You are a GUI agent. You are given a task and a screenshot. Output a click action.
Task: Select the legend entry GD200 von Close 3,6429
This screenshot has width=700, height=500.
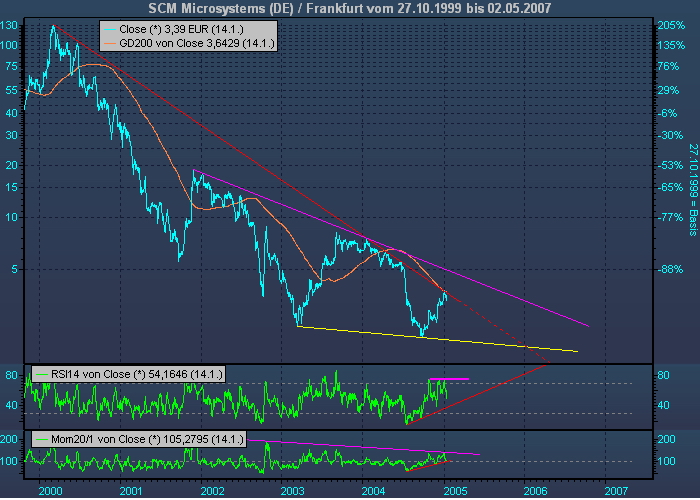click(x=196, y=43)
